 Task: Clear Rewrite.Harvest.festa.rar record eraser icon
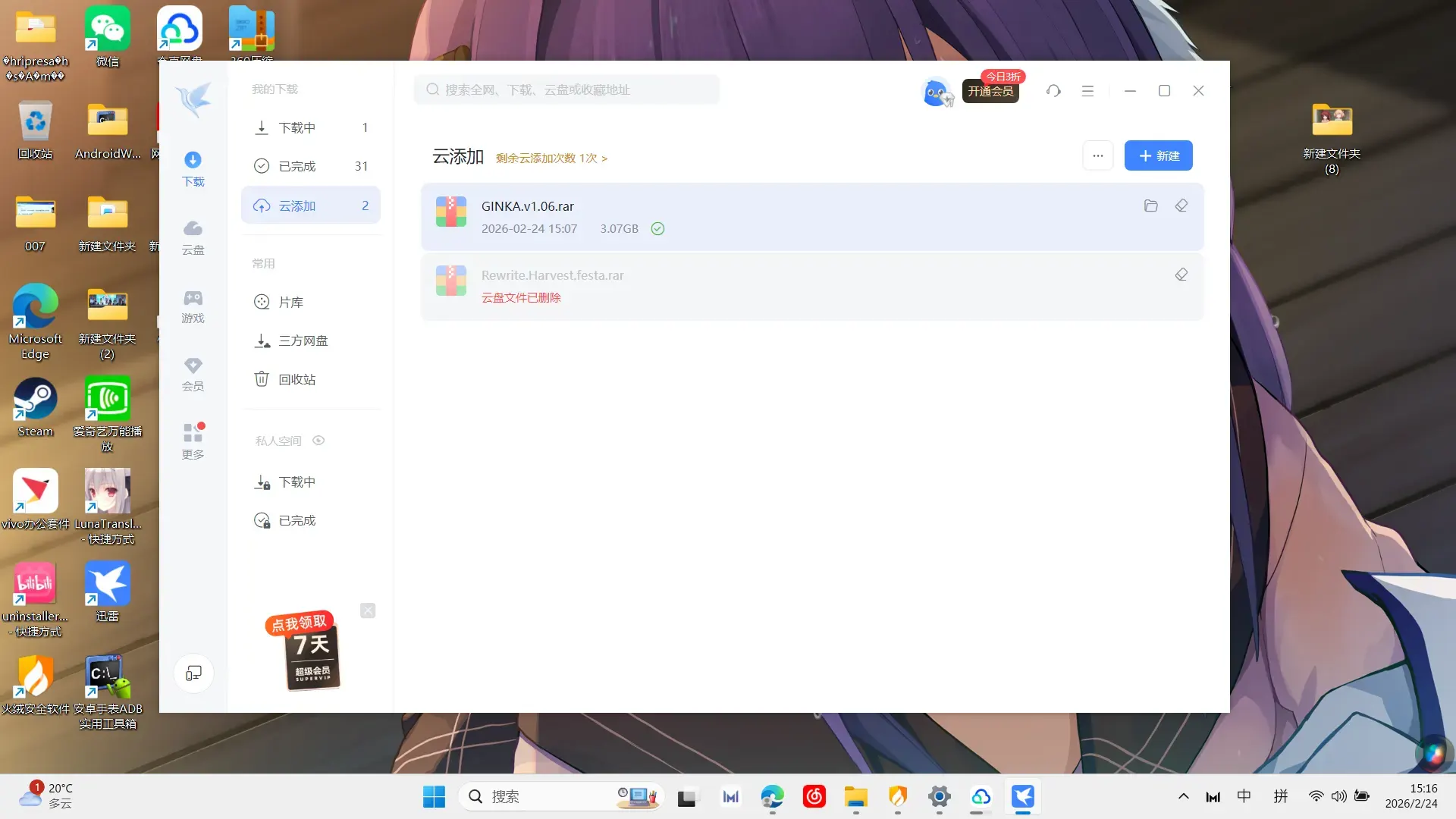[1181, 275]
